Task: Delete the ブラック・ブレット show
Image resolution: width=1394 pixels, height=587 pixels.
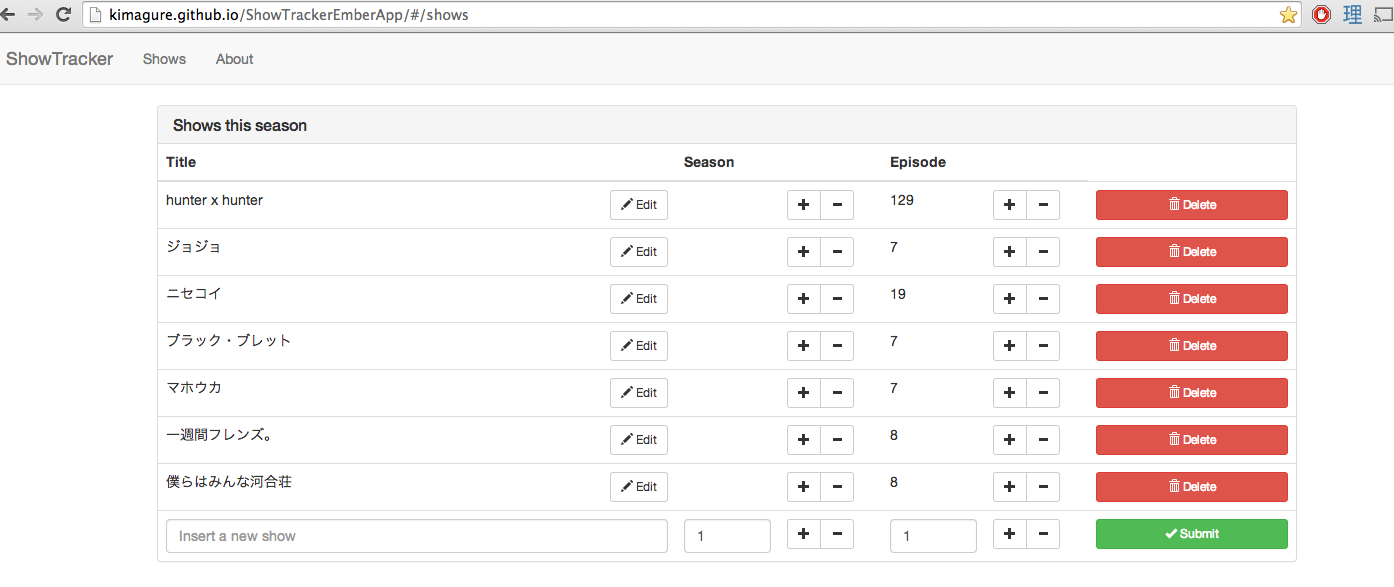Action: [1190, 345]
